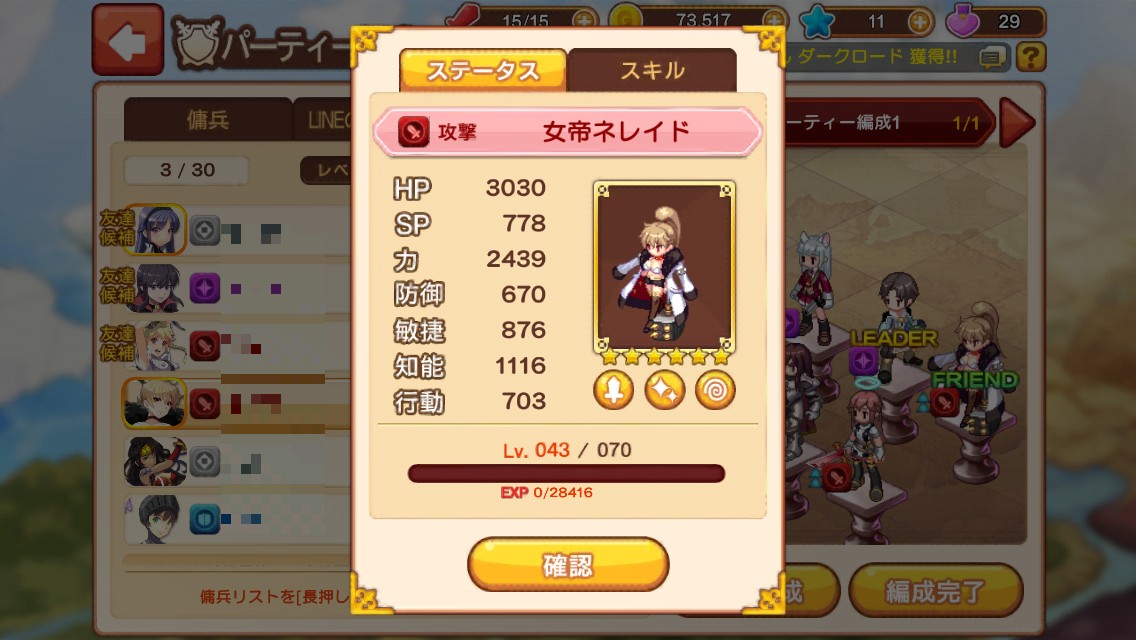Select the ステータス tab
Viewport: 1136px width, 640px height.
point(483,70)
